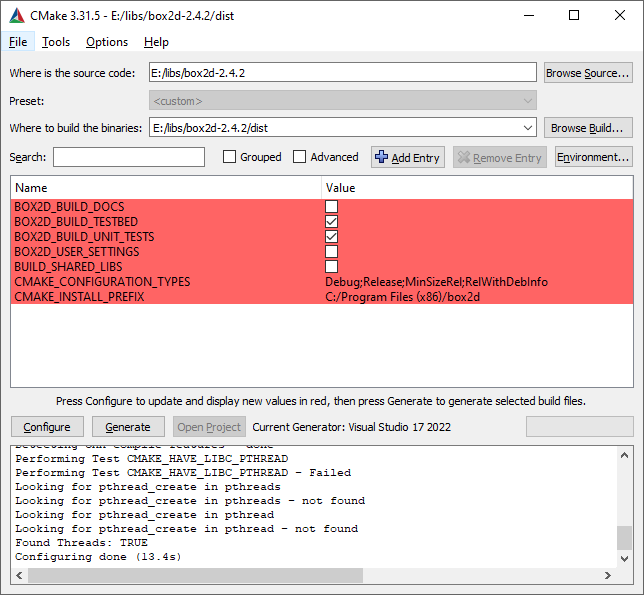Open the Options menu
The width and height of the screenshot is (644, 595).
pos(107,42)
